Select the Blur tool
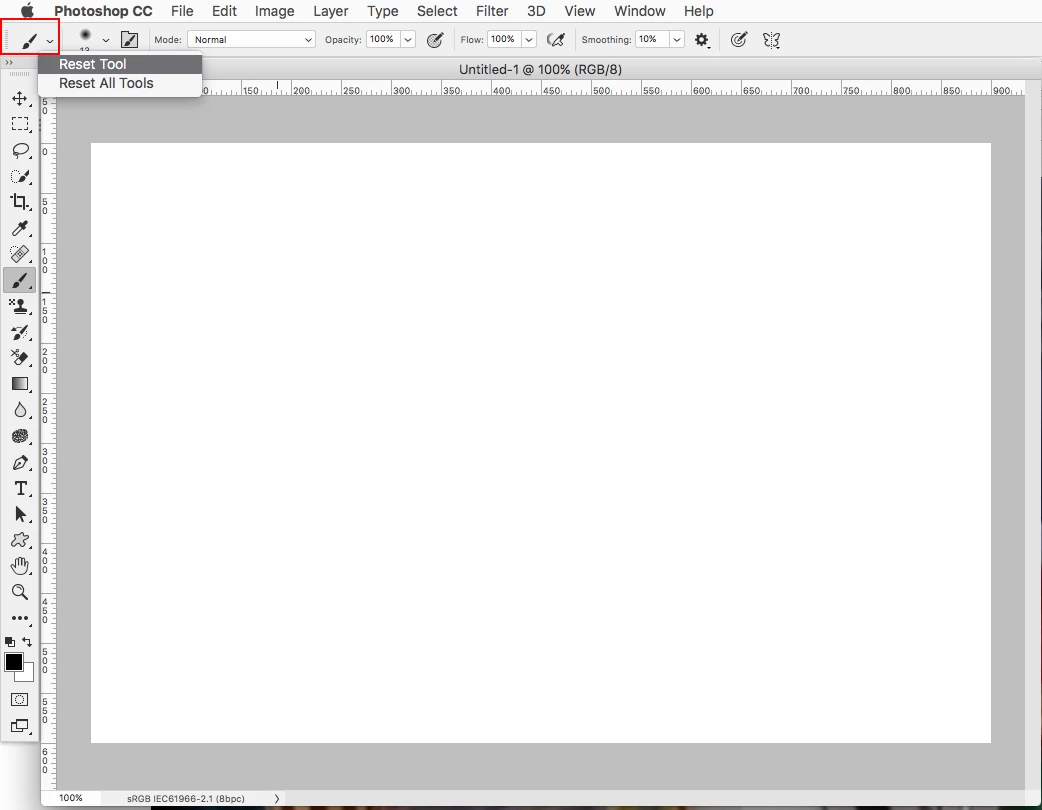This screenshot has height=810, width=1042. click(x=20, y=410)
